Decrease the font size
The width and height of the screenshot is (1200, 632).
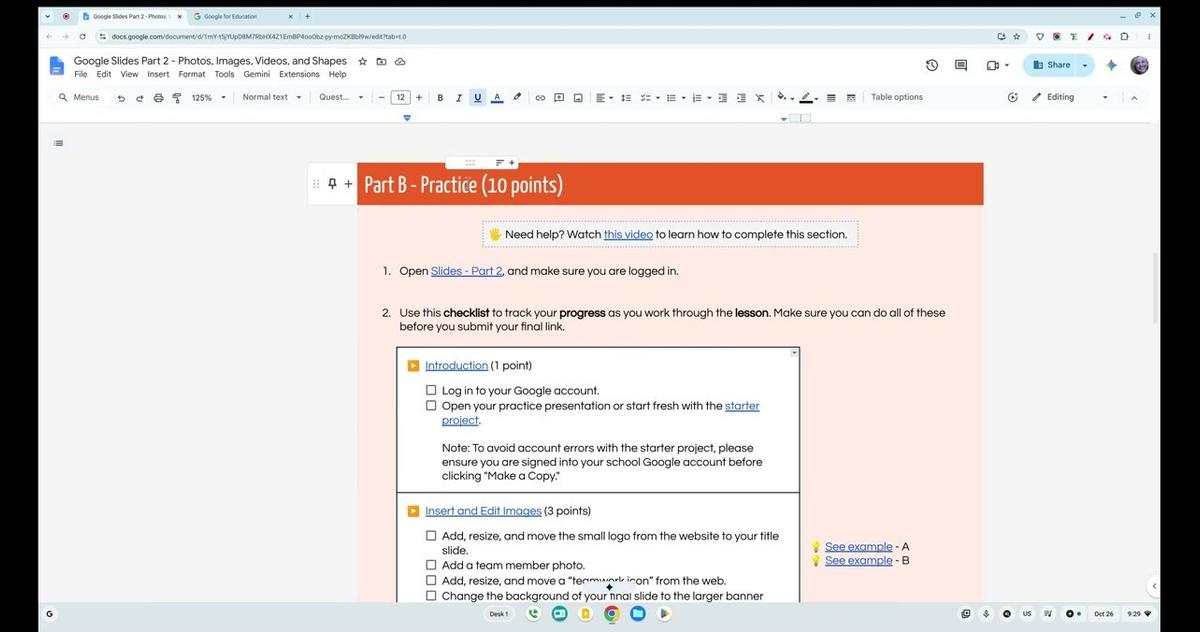[381, 98]
